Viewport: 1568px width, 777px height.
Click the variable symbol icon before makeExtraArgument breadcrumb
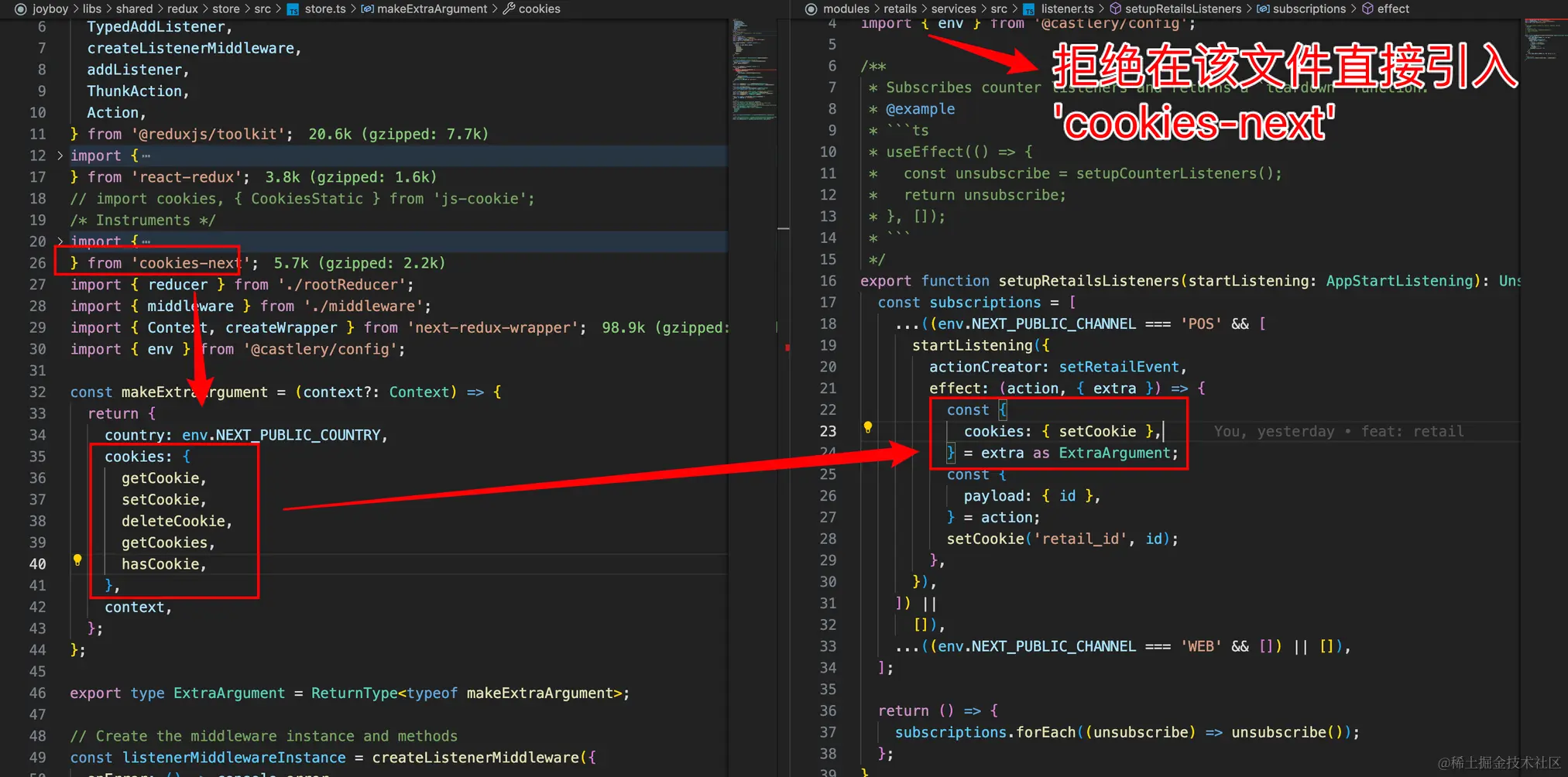(x=367, y=9)
